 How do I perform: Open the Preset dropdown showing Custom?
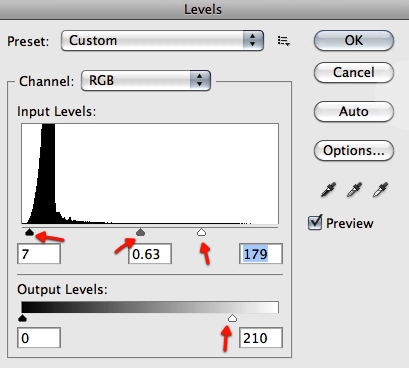tap(162, 41)
